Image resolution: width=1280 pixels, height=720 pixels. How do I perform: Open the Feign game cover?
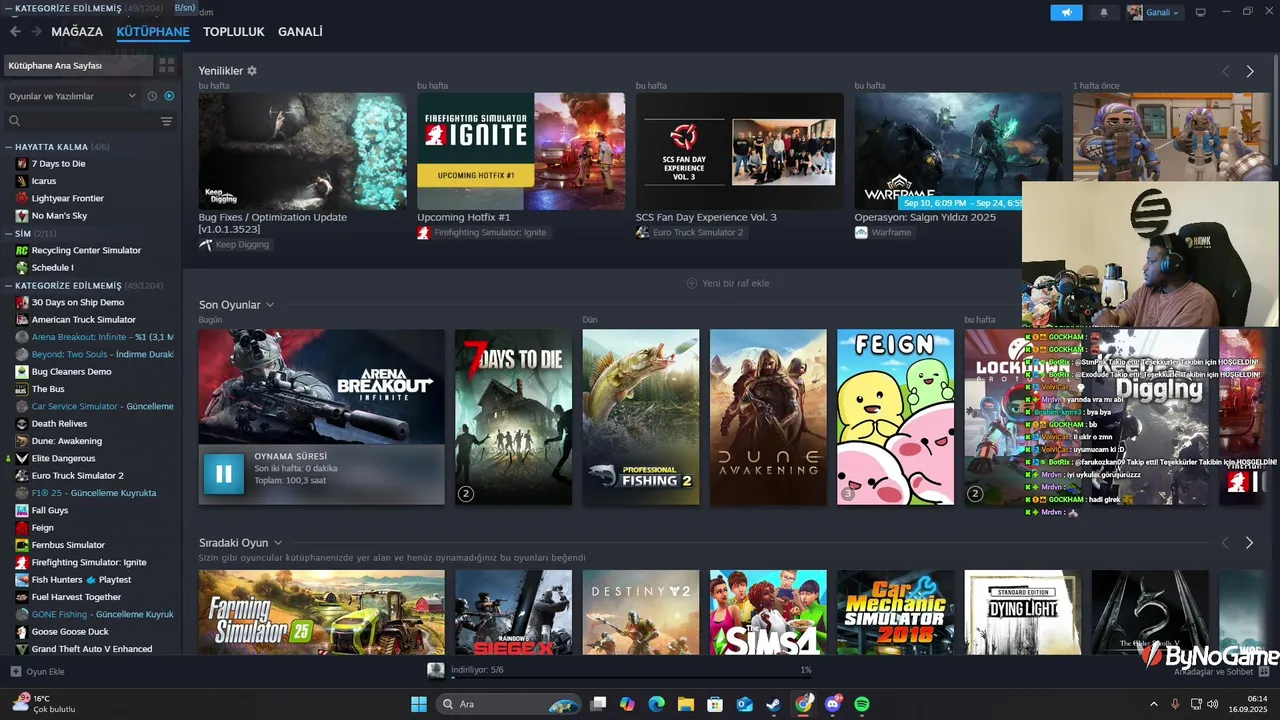coord(895,417)
